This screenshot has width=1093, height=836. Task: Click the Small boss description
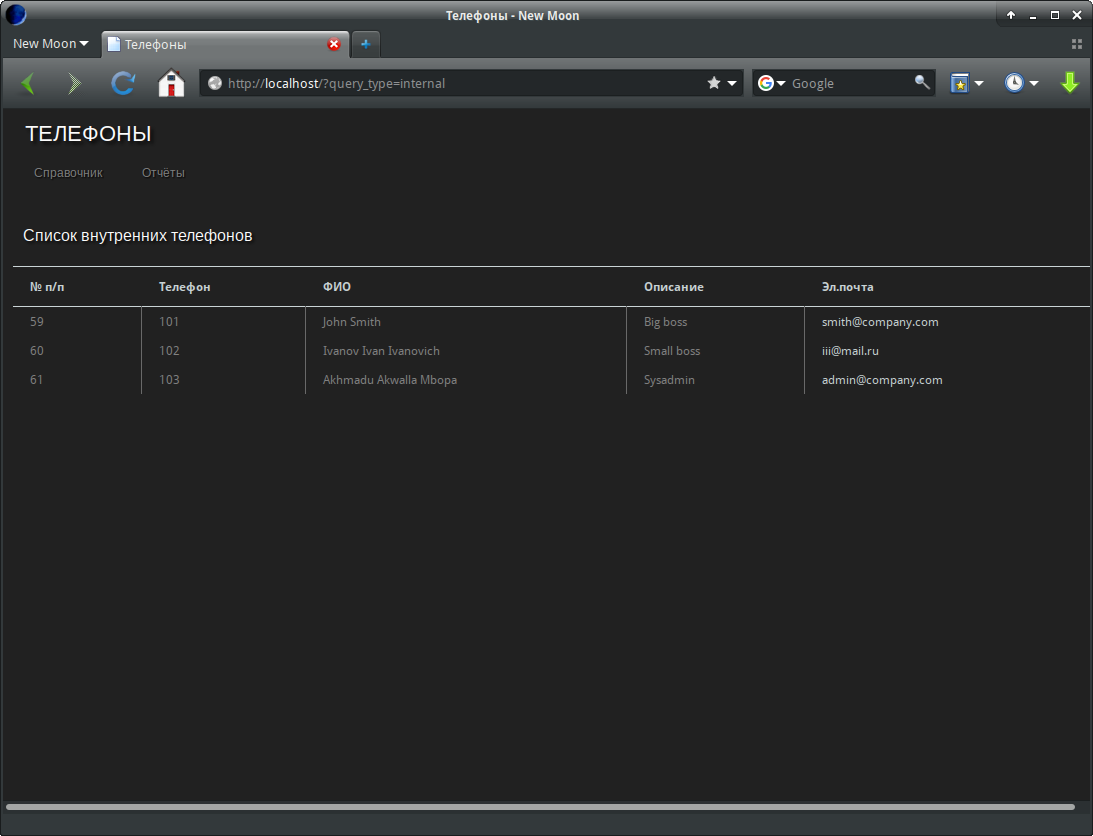coord(671,351)
